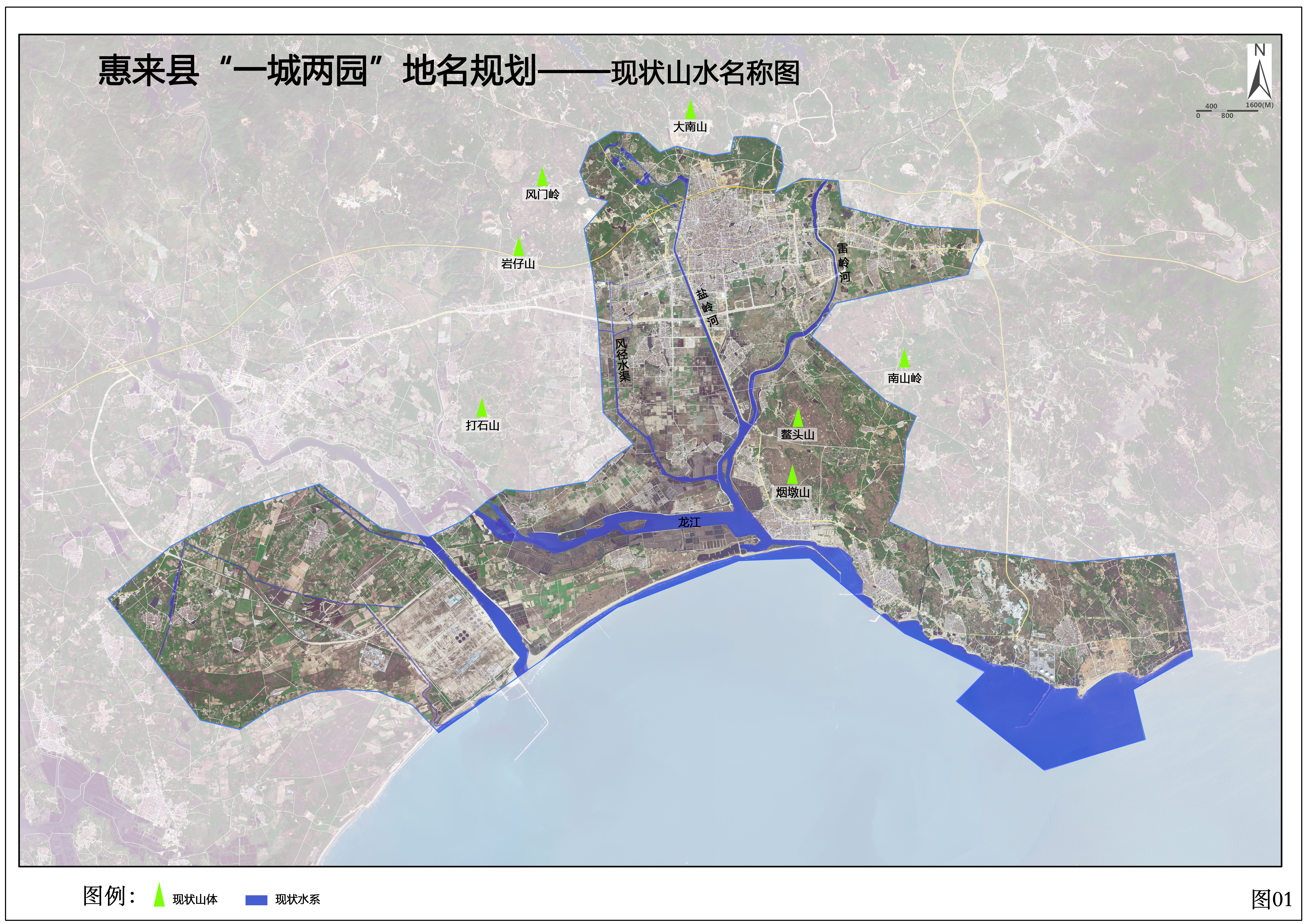Click the green triangle in the legend
The image size is (1307, 924).
tap(159, 894)
